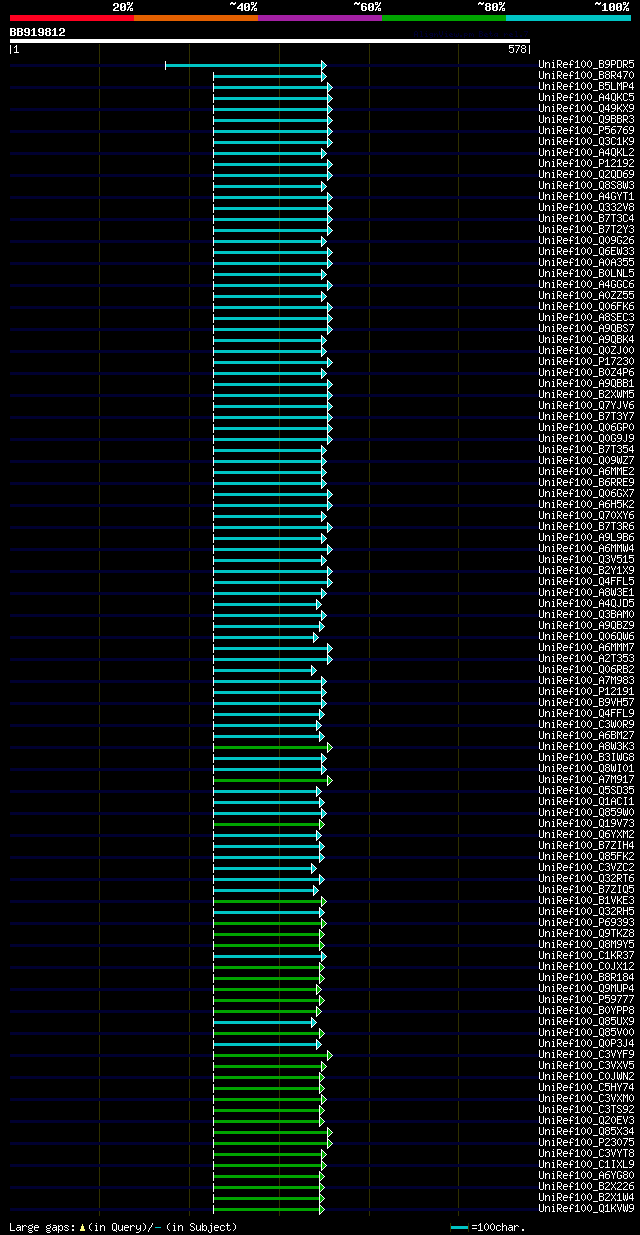
Task: Select the label UniRef100_C3W0R9
Action: (x=586, y=724)
